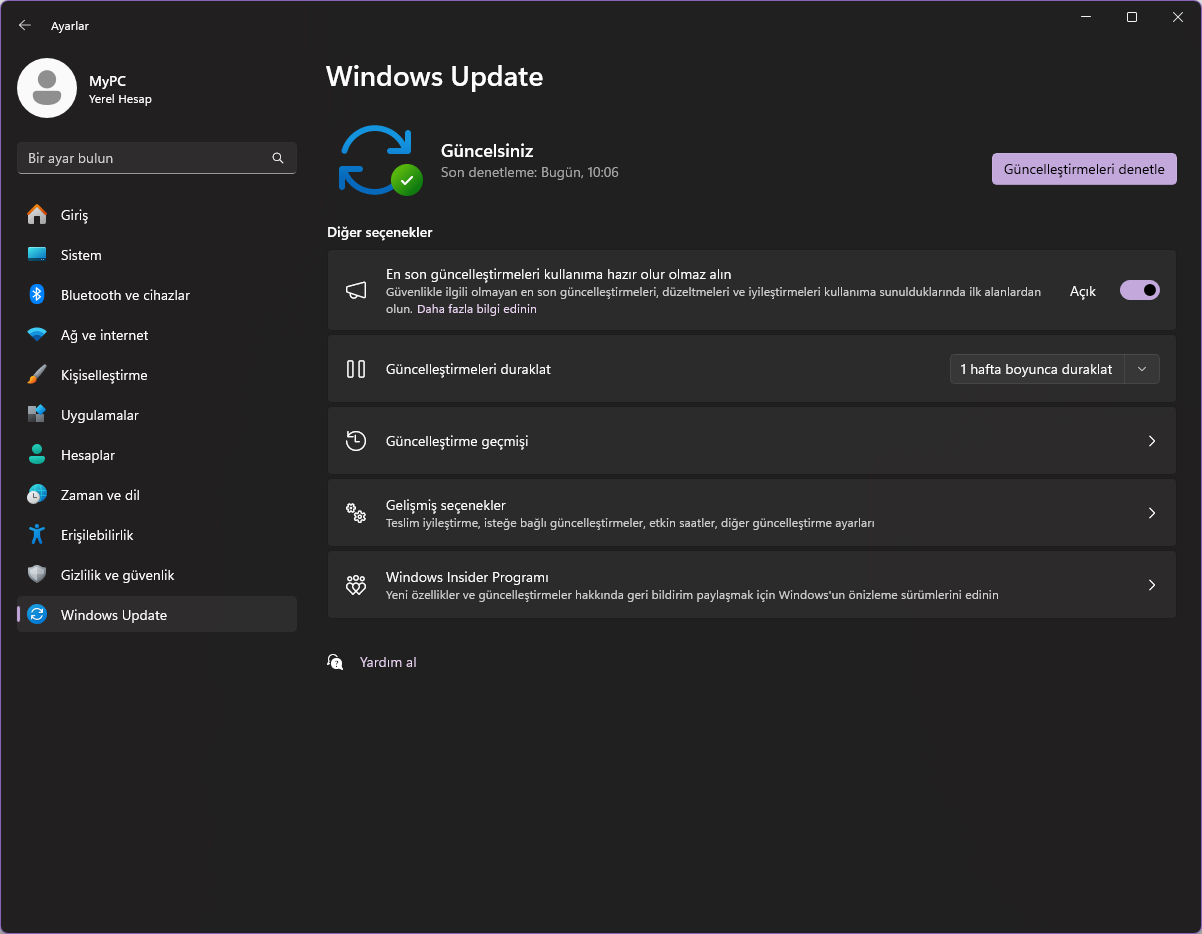Image resolution: width=1202 pixels, height=934 pixels.
Task: Select the Uygulamalar category
Action: [157, 415]
